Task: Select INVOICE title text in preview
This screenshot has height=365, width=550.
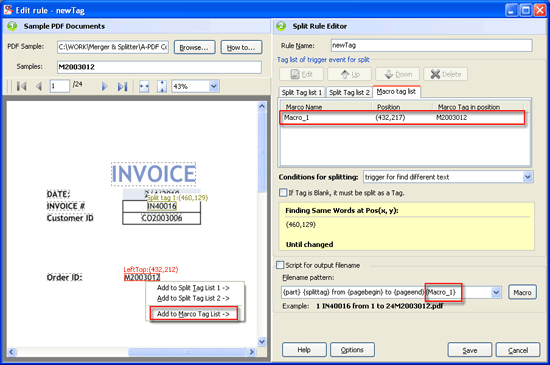Action: (x=153, y=174)
